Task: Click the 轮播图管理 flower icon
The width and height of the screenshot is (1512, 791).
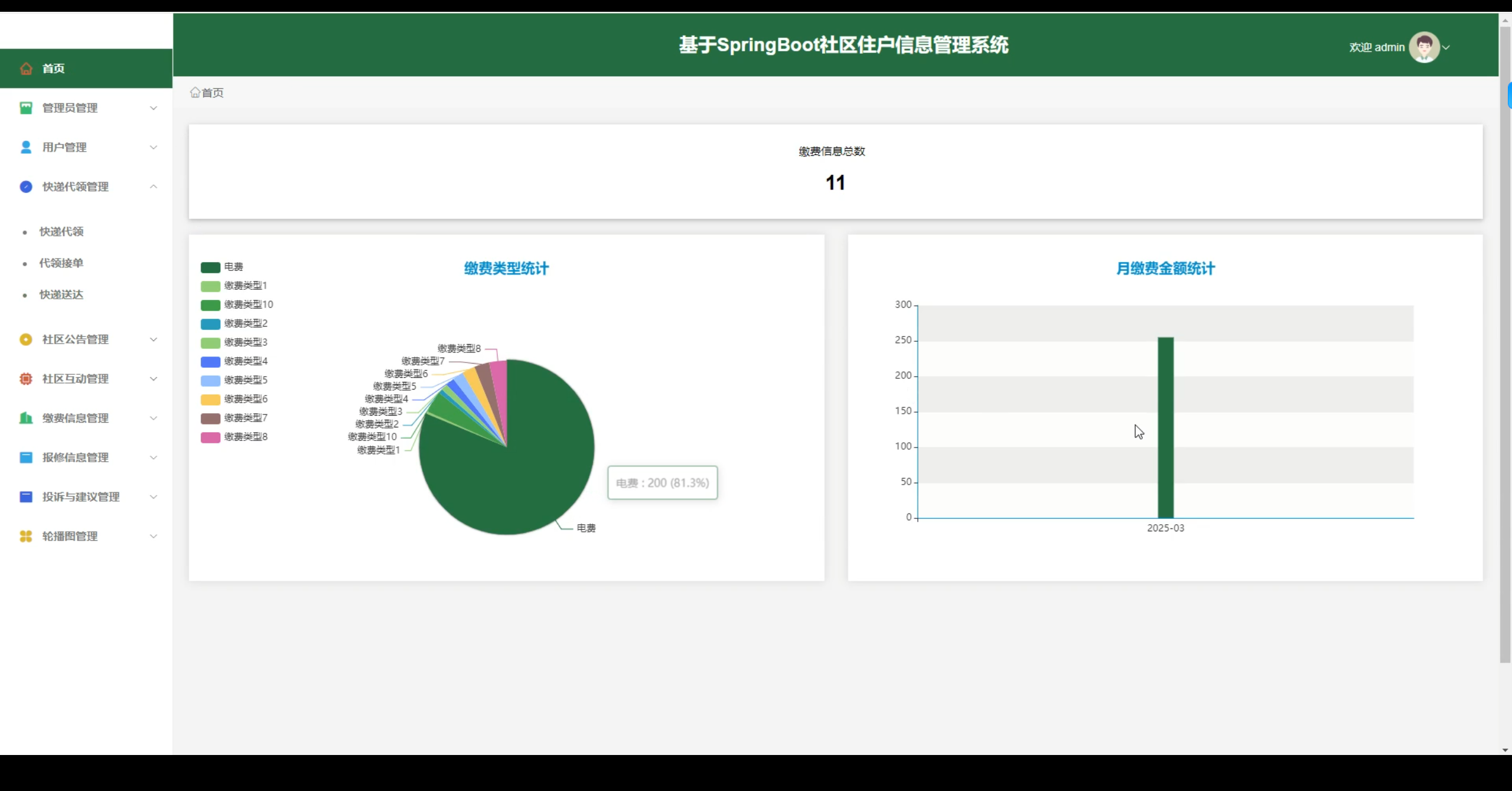Action: [25, 536]
